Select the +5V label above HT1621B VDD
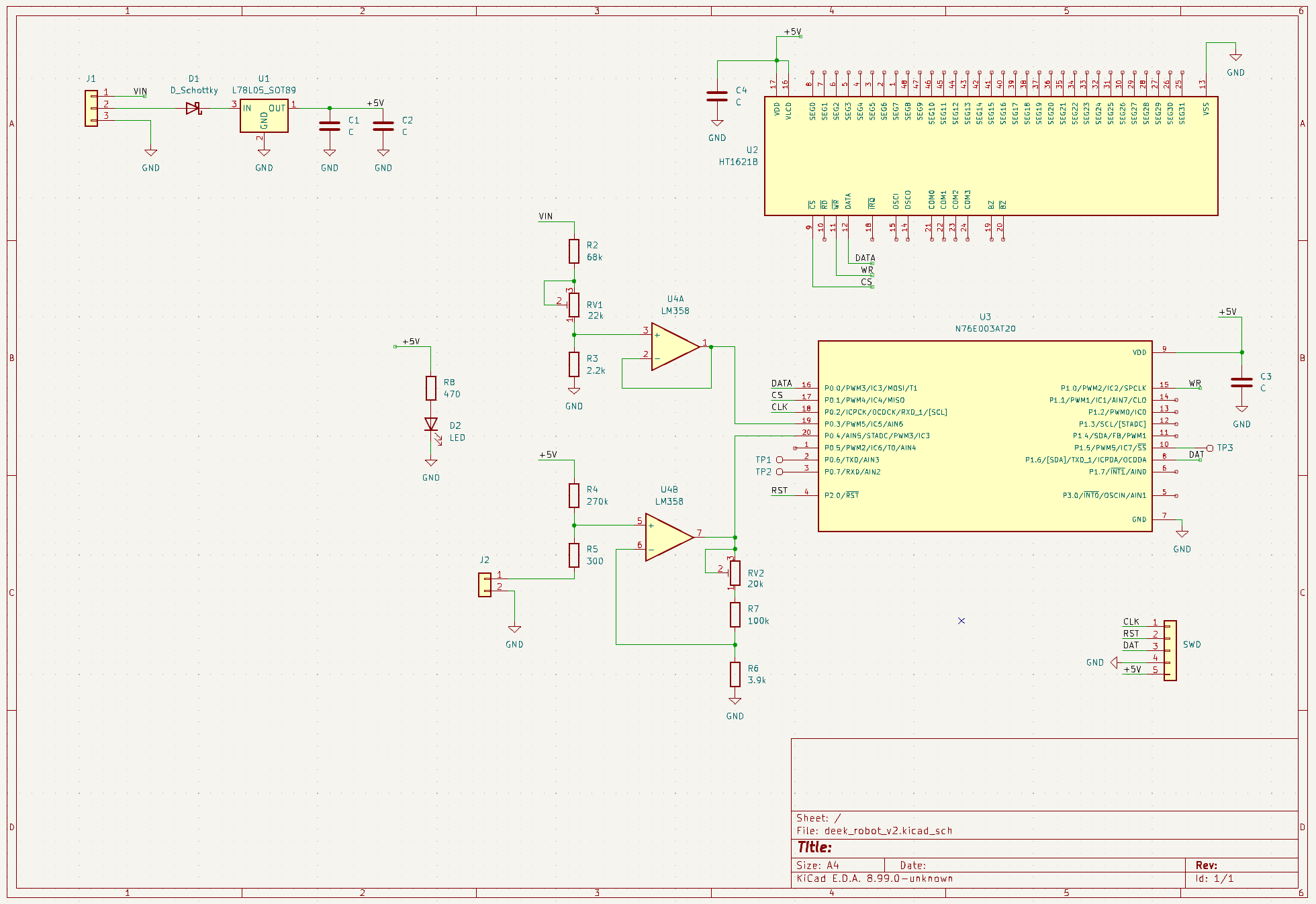Screen dimensions: 1316x904 792,32
